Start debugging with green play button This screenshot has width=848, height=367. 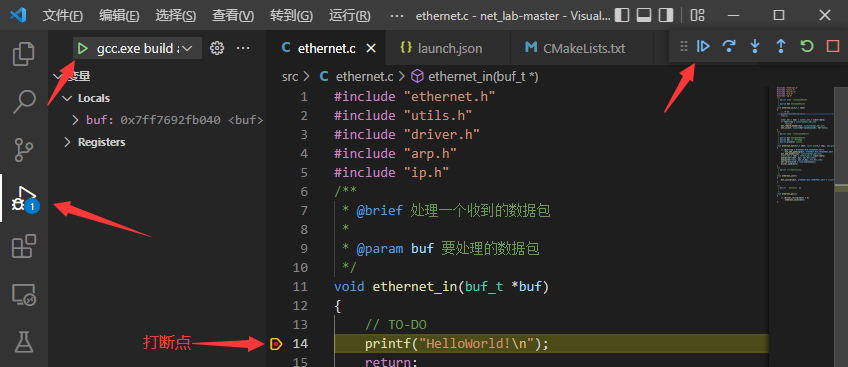coord(82,49)
